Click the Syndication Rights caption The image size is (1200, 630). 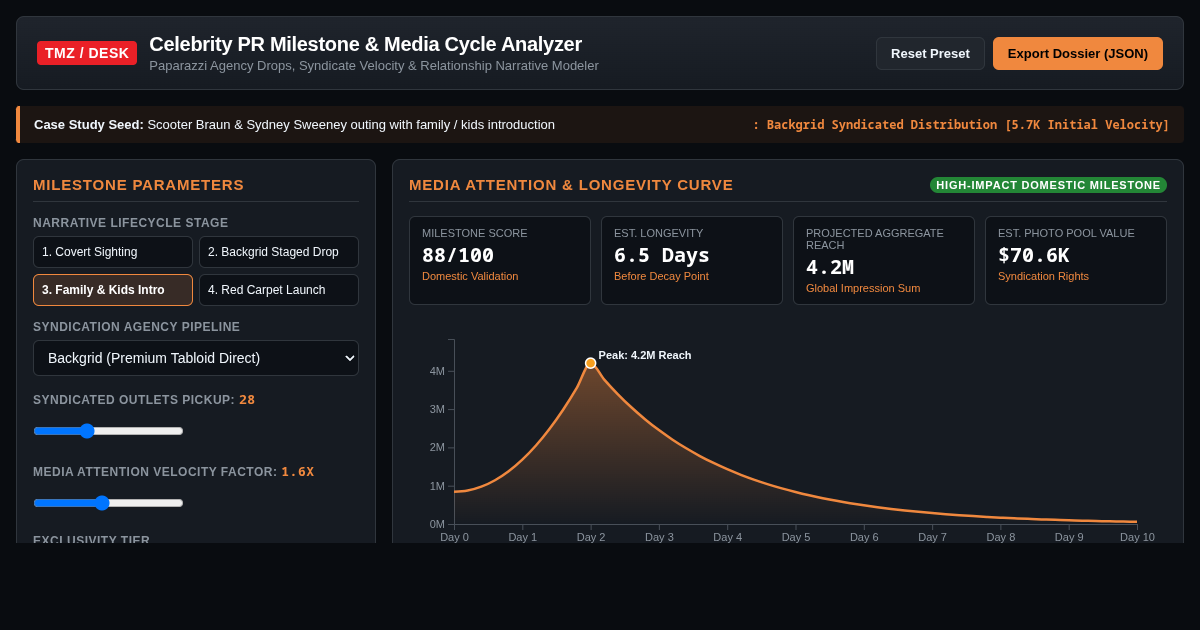pyautogui.click(x=1043, y=276)
